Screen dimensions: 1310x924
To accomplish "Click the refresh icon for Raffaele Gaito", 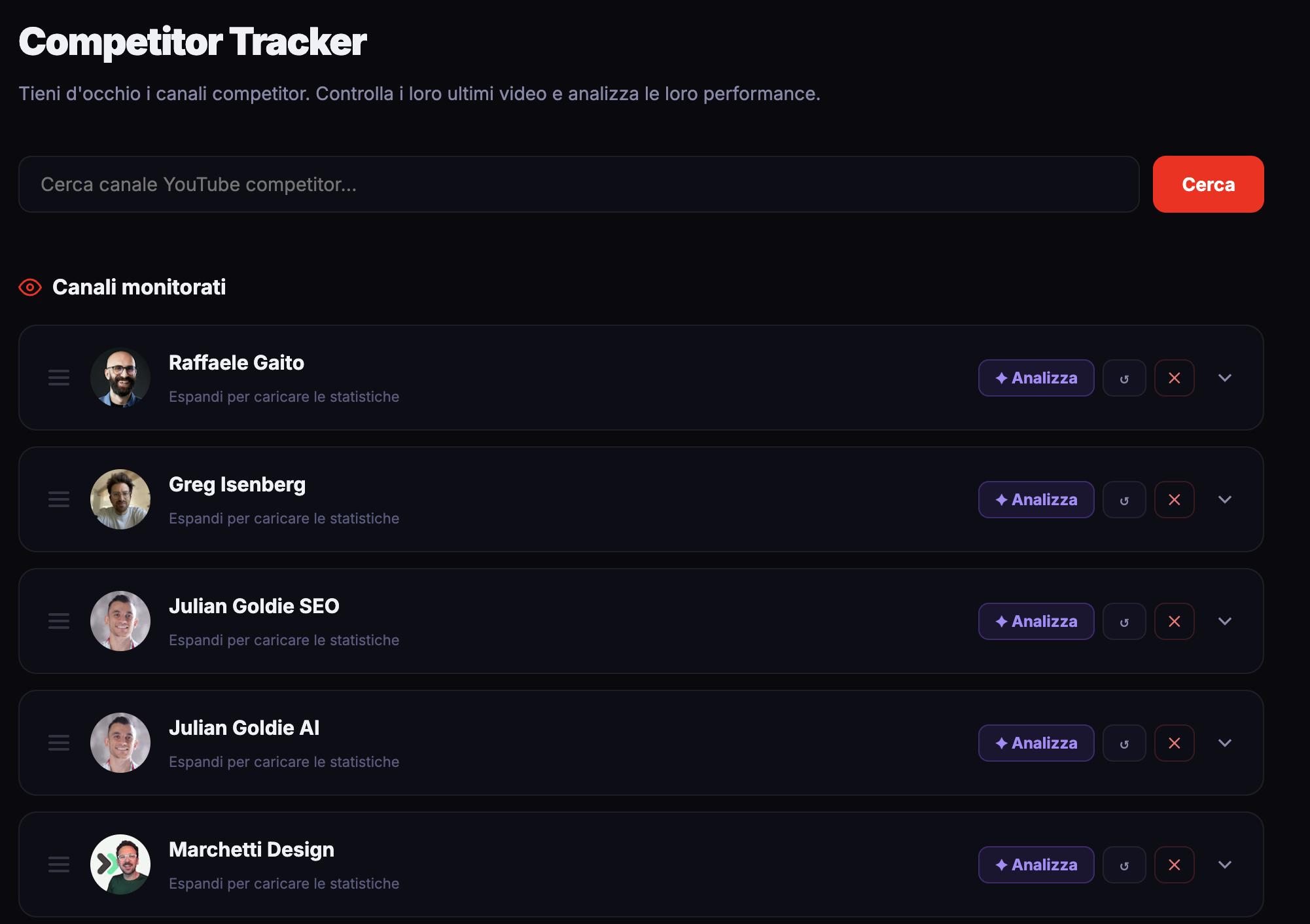I will (1124, 378).
